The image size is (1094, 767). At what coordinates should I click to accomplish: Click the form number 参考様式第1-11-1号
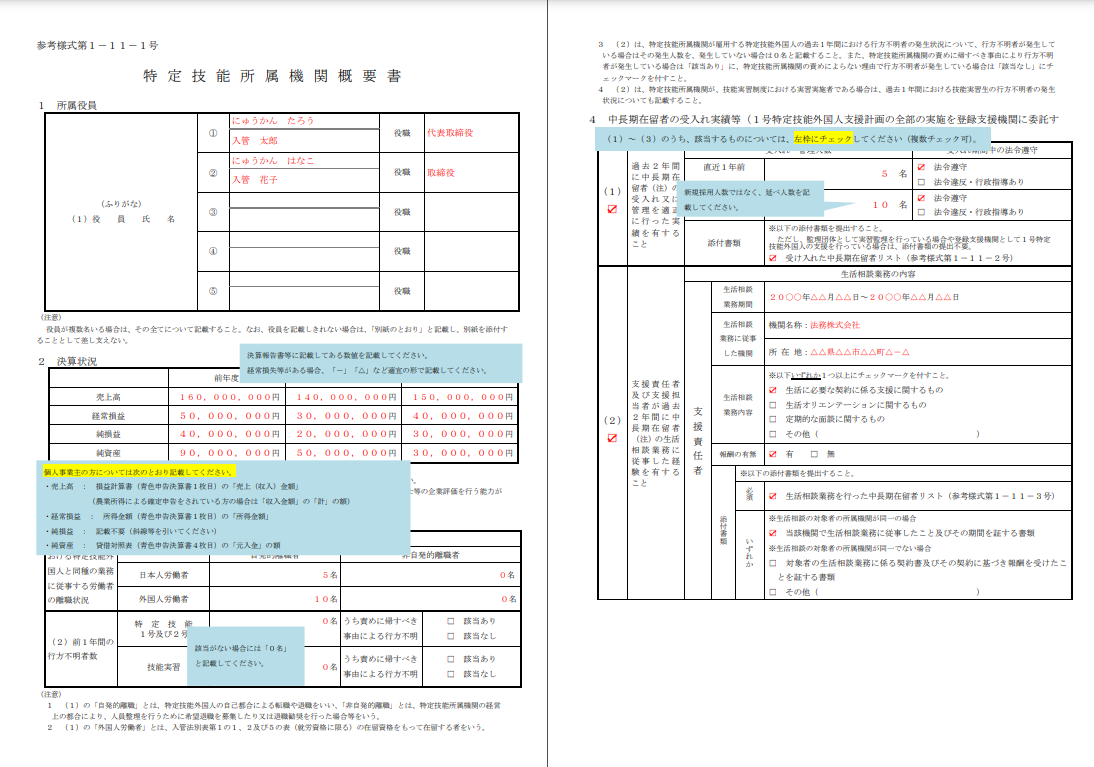(x=98, y=45)
